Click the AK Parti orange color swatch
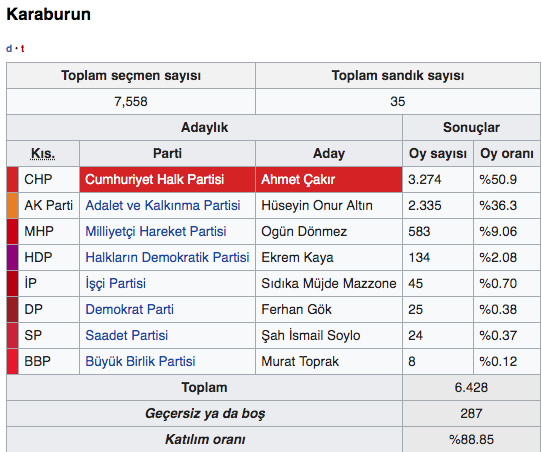 coord(12,205)
